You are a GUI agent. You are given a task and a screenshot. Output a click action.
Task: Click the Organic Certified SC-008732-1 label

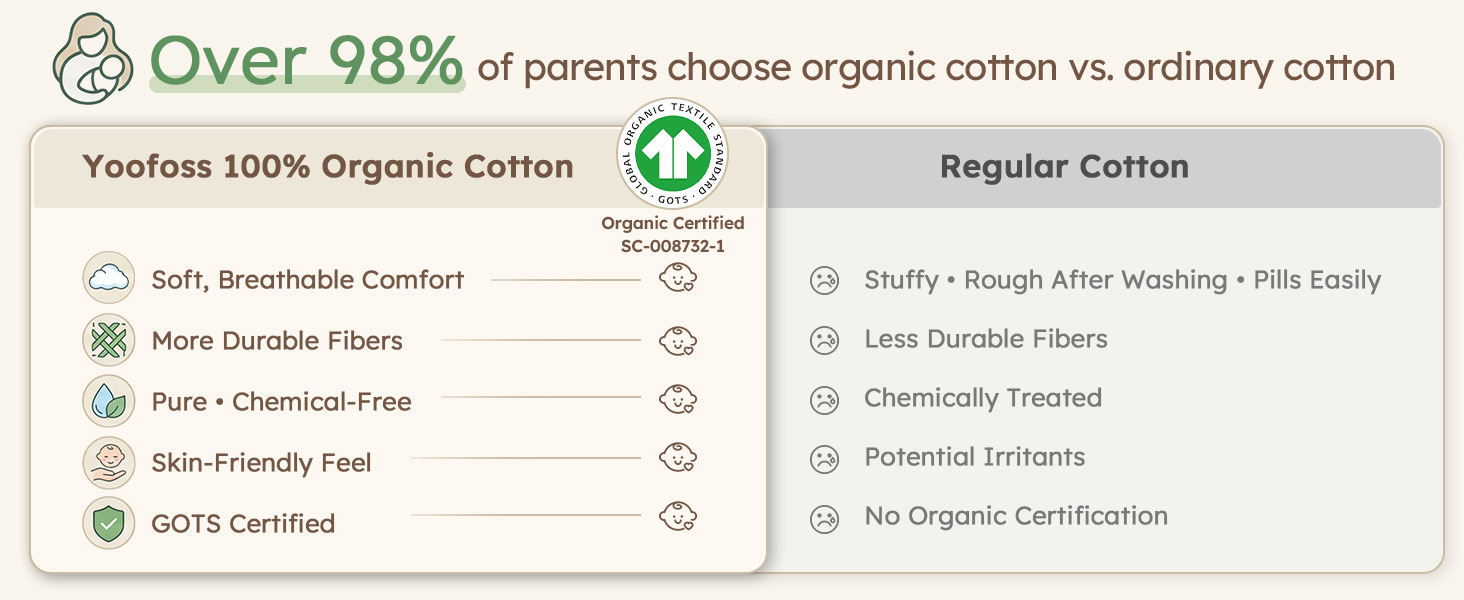(x=673, y=234)
